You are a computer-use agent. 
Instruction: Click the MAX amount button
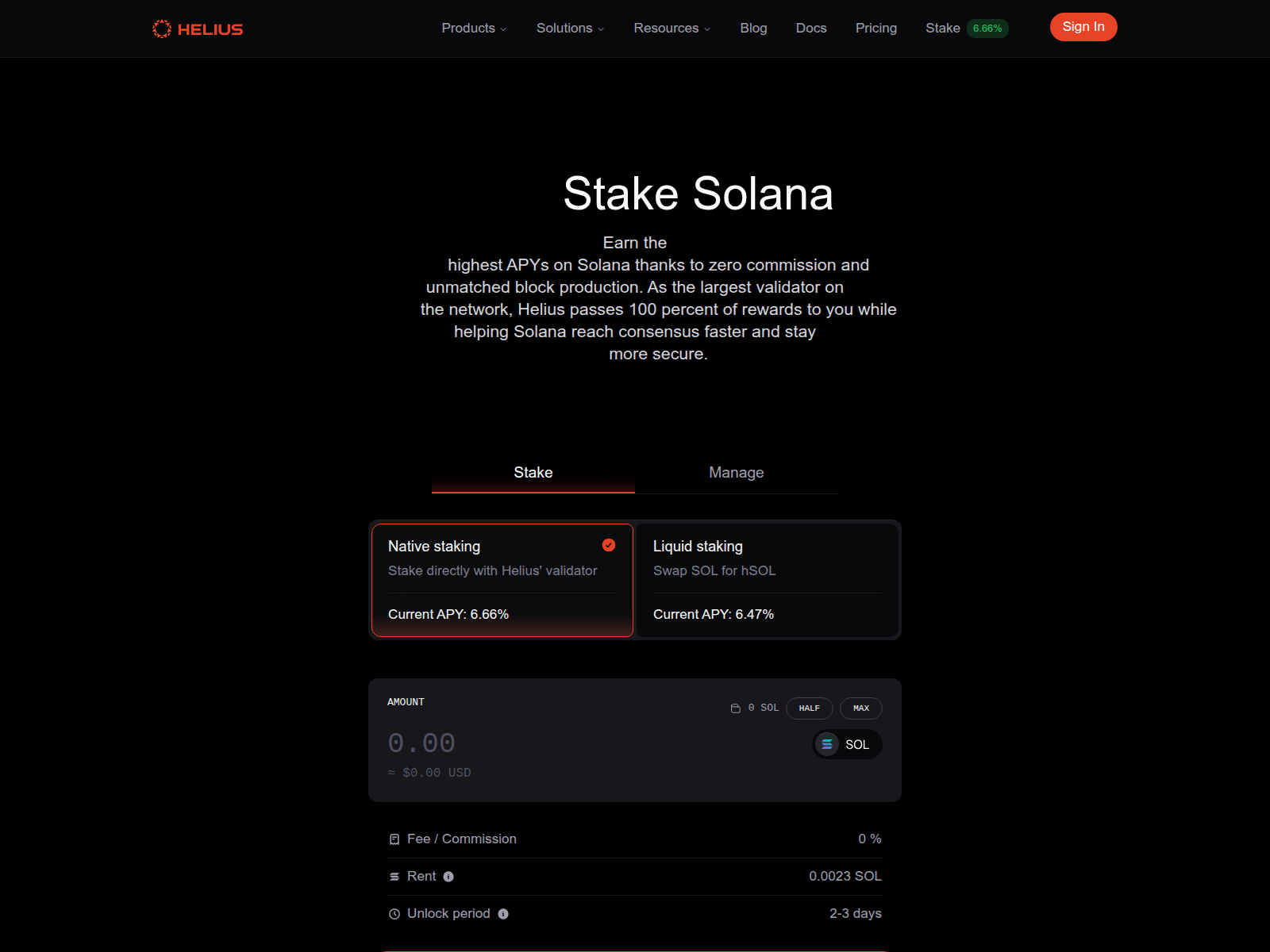point(861,708)
